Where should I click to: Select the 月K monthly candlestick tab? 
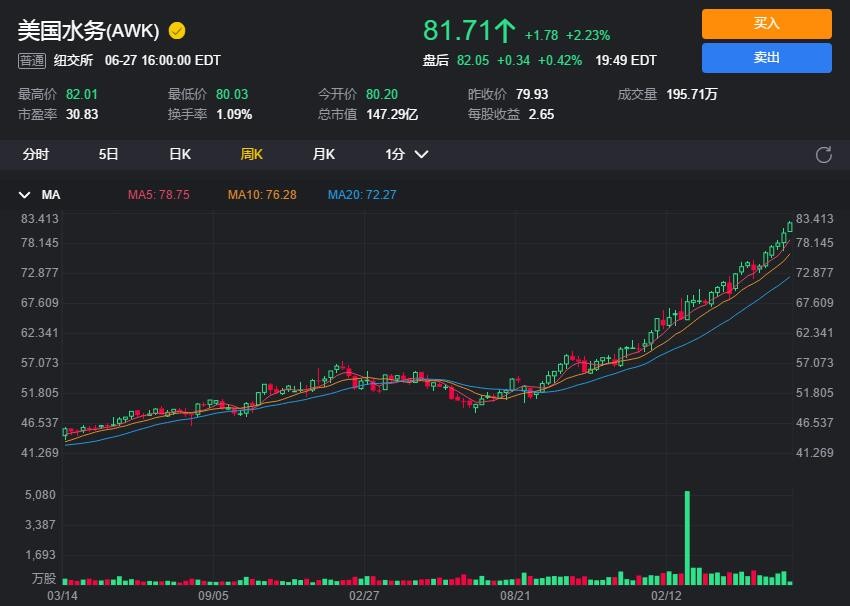click(x=323, y=154)
